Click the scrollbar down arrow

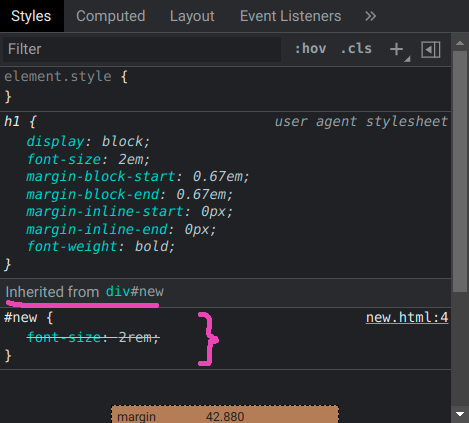[x=460, y=414]
